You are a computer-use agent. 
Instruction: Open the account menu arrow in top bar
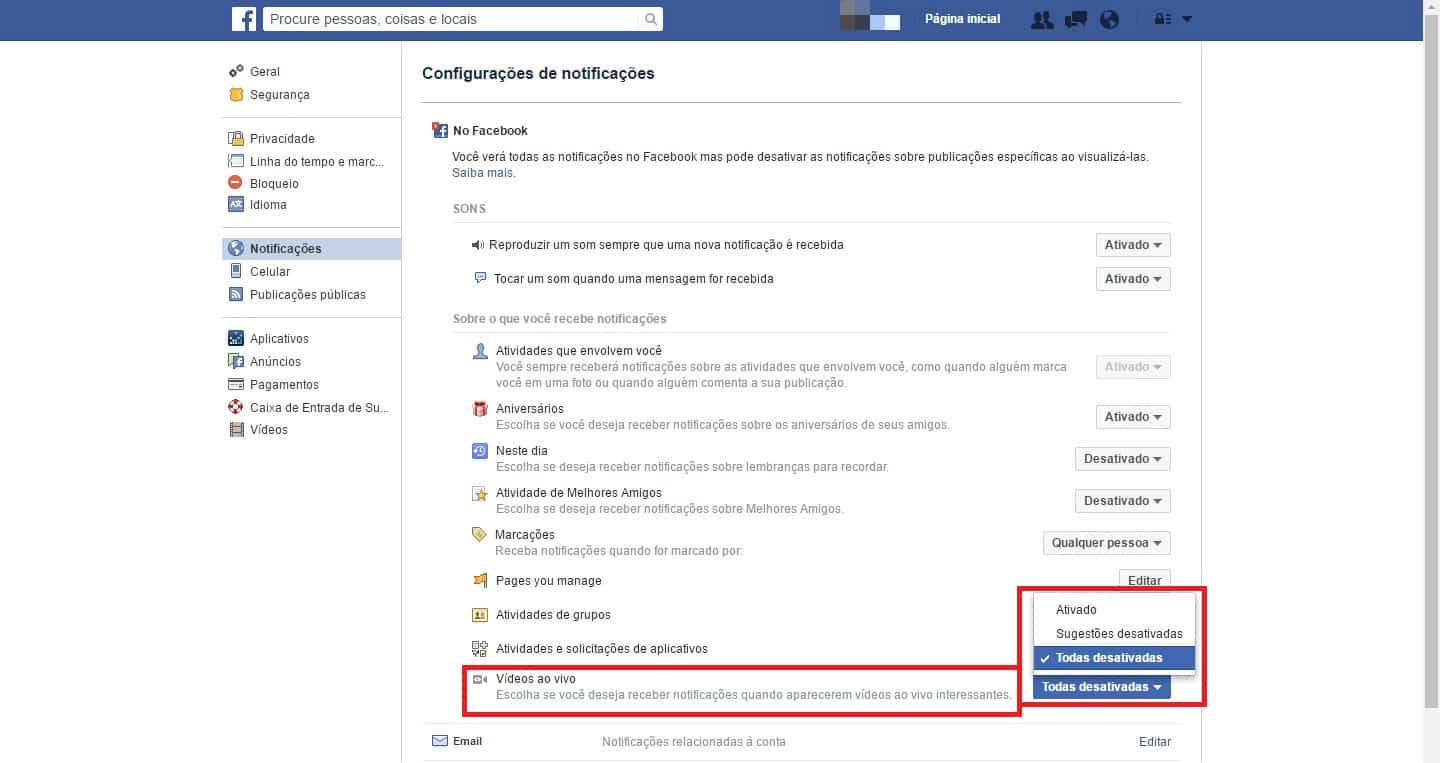point(1187,19)
